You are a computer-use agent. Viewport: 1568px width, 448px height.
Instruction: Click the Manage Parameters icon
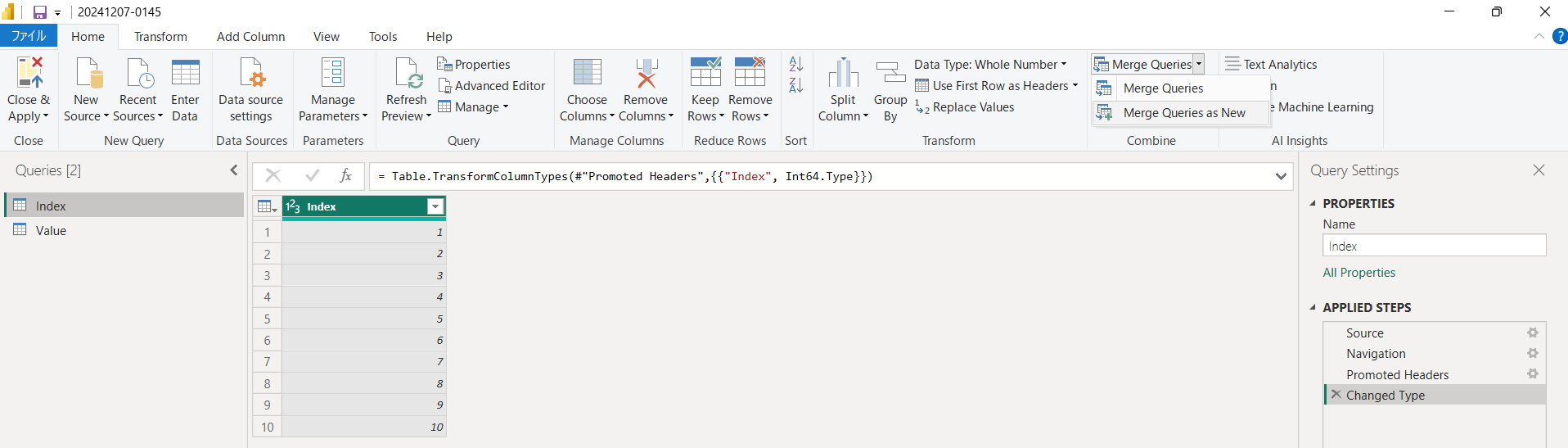coord(333,73)
